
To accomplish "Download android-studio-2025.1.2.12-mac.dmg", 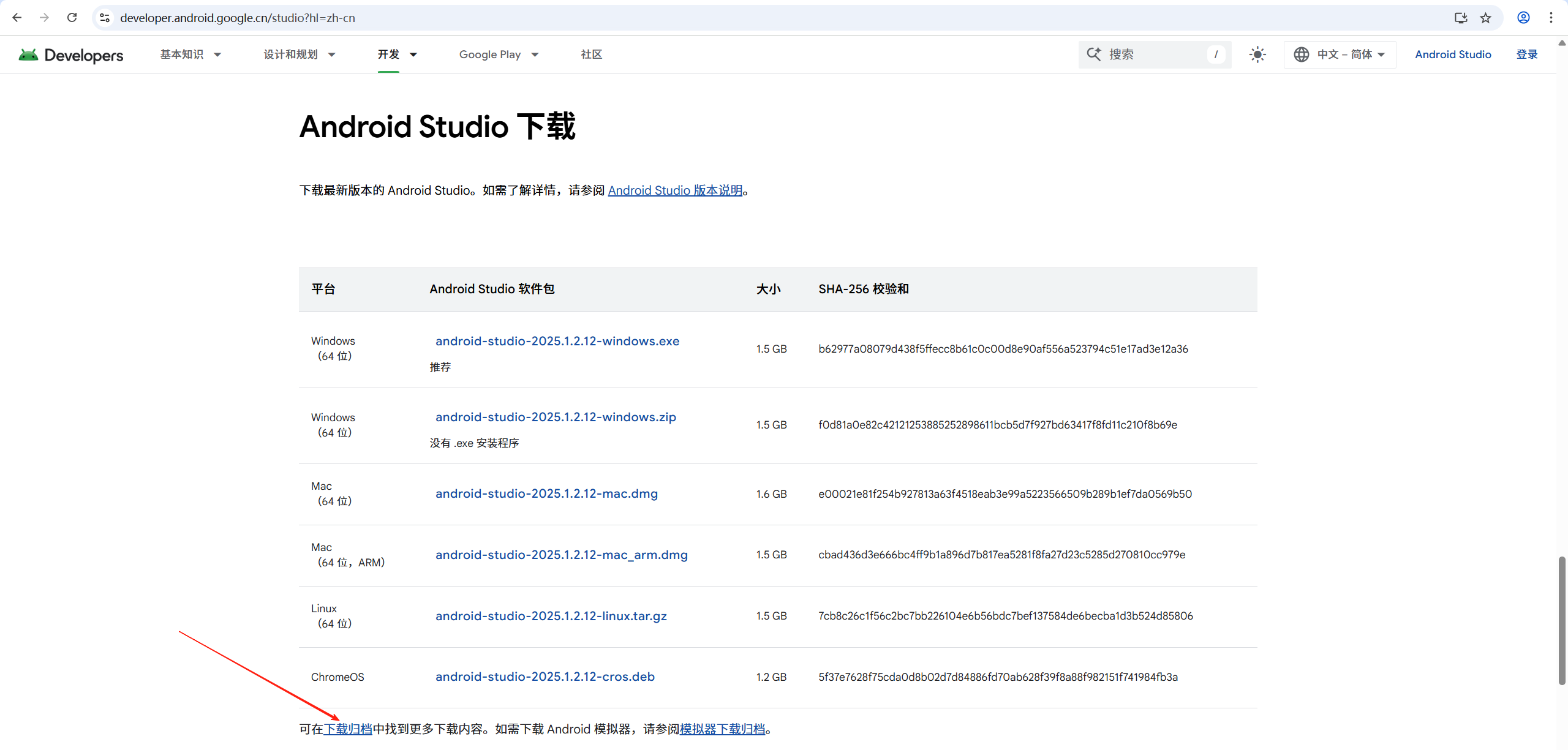I will click(546, 493).
